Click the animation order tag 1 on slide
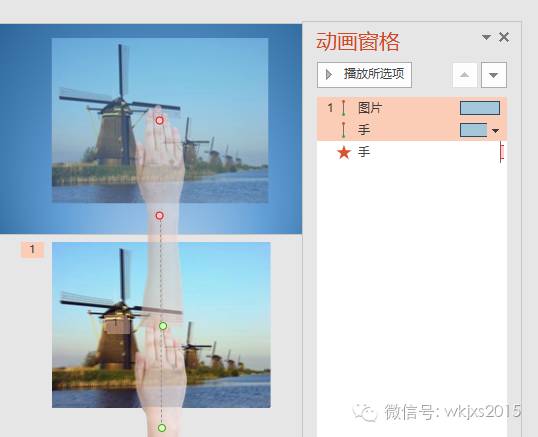Viewport: 538px width, 437px height. pos(32,249)
